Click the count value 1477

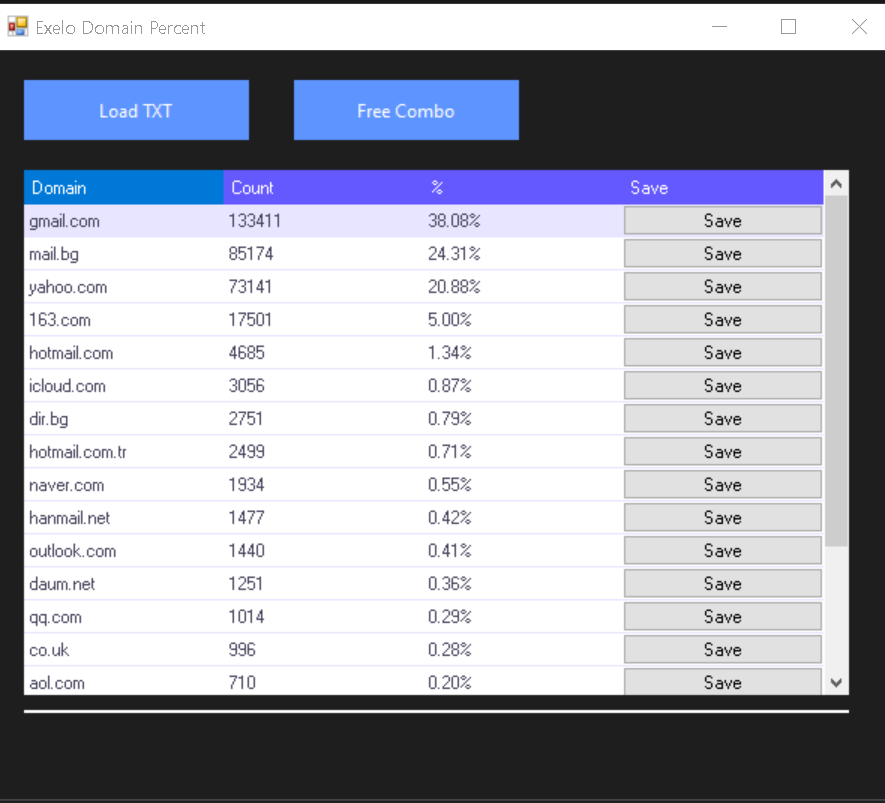246,518
